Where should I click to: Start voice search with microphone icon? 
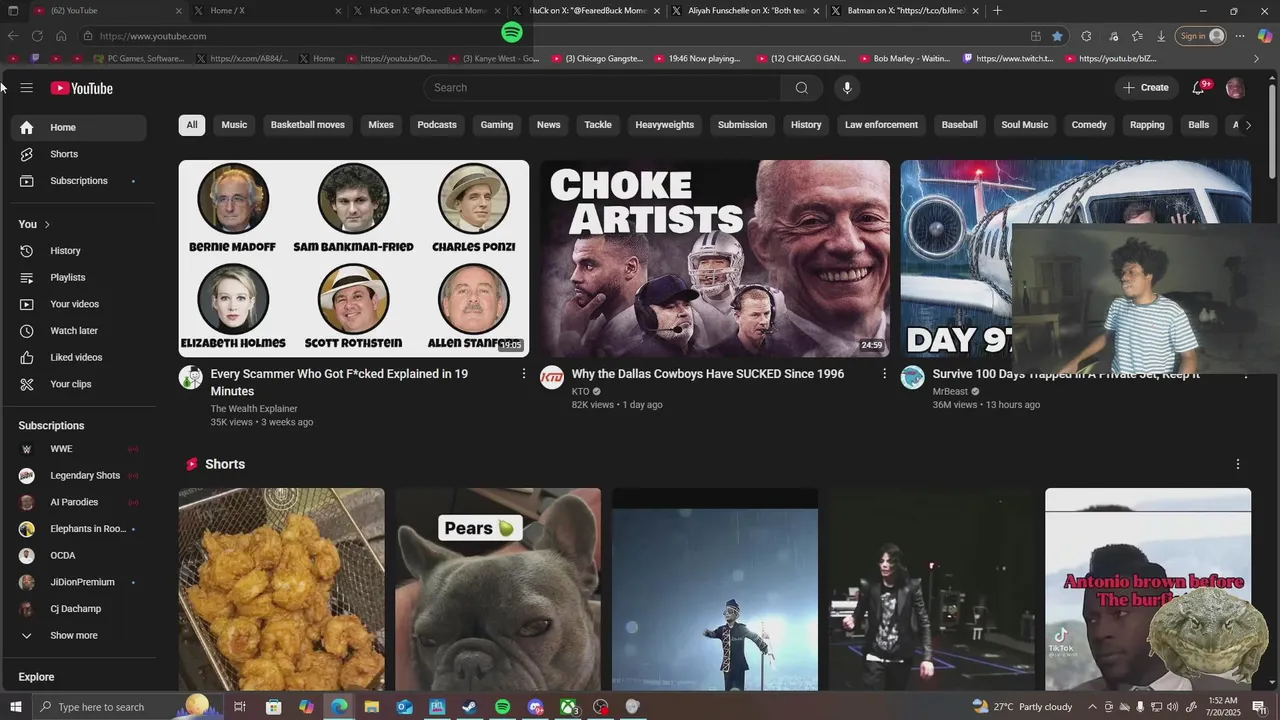pyautogui.click(x=847, y=88)
